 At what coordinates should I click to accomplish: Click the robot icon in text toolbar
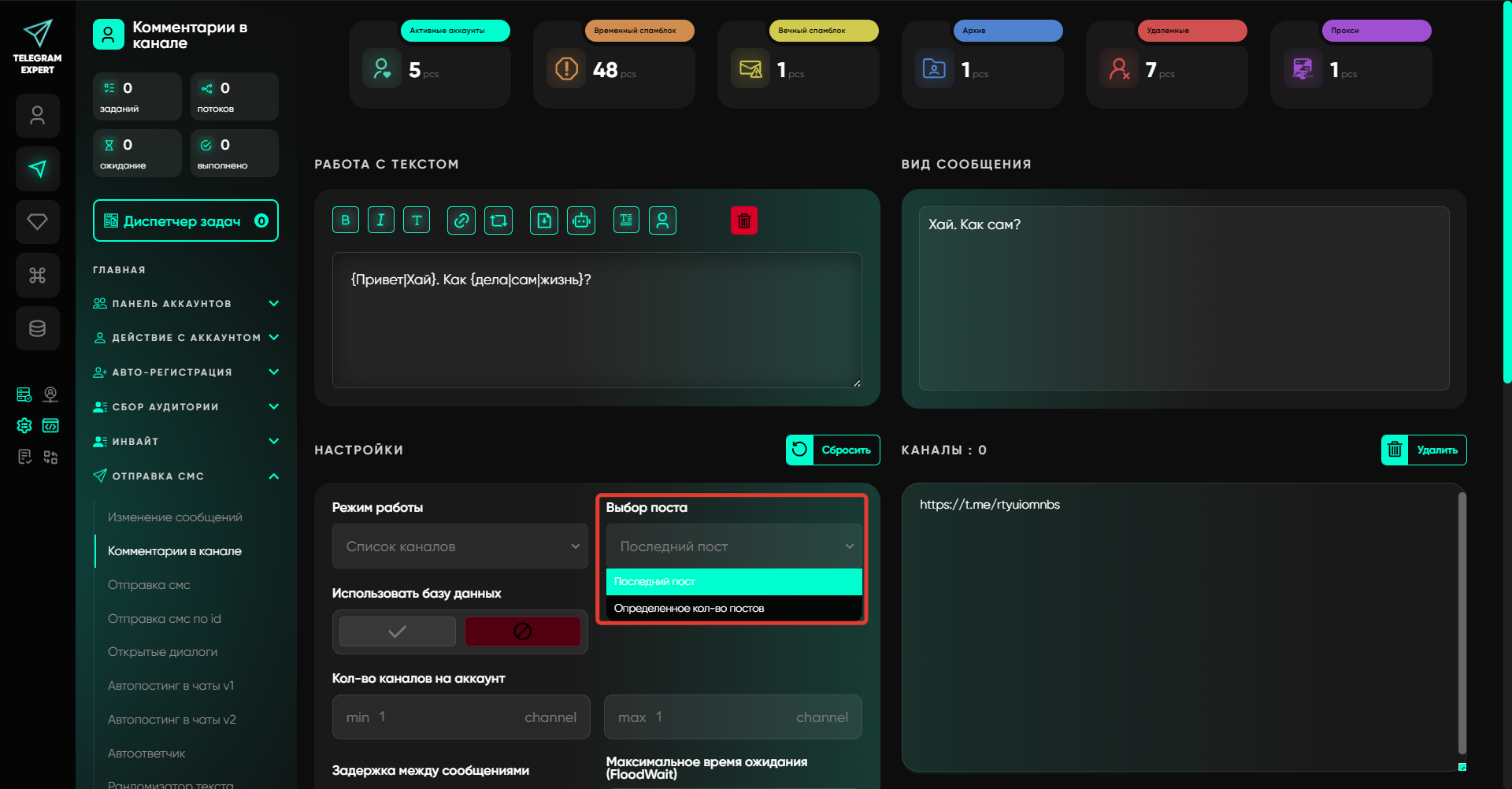[581, 220]
